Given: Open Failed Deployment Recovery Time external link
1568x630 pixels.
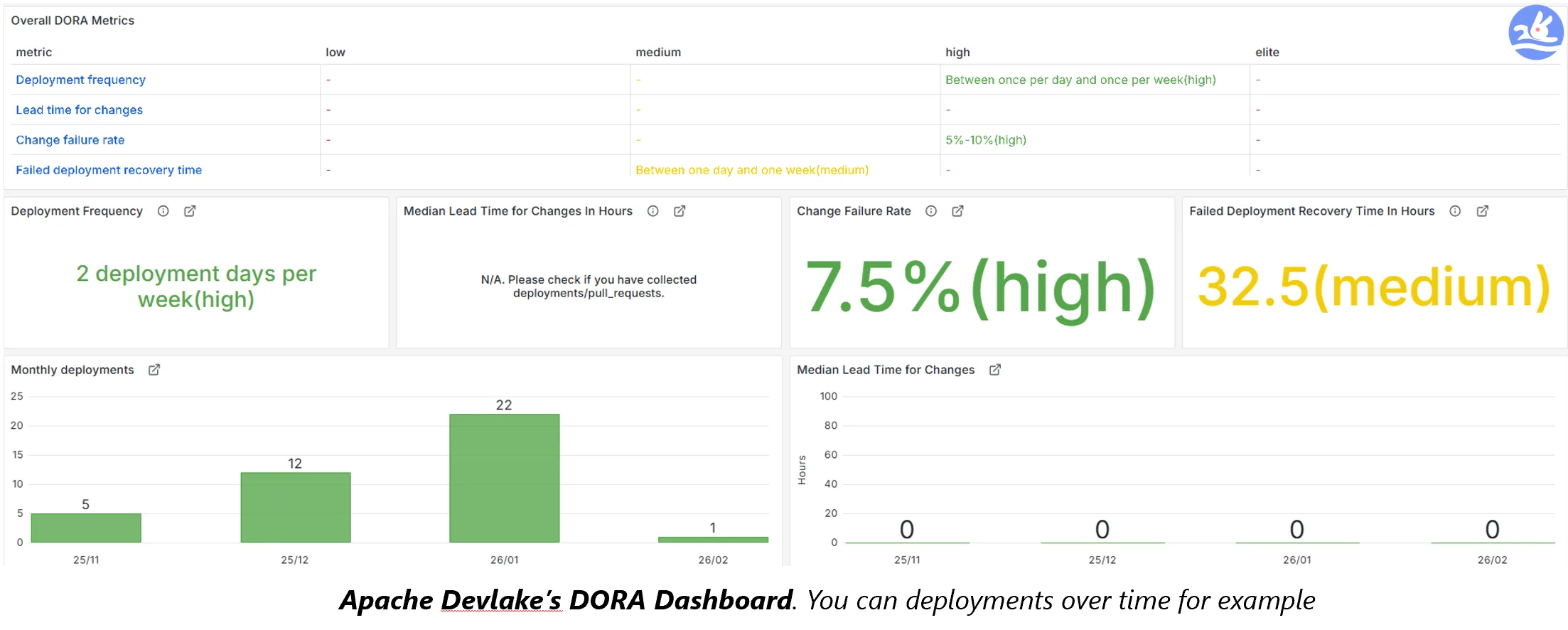Looking at the screenshot, I should [1482, 211].
